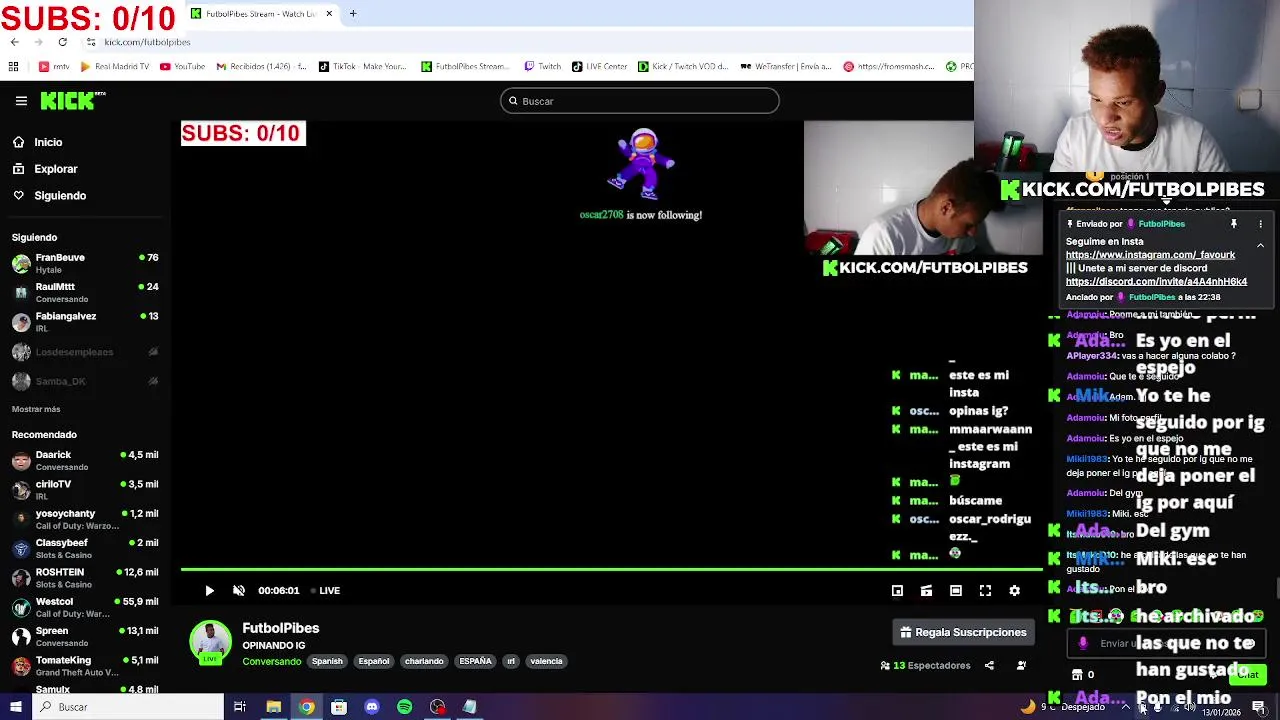Screen dimensions: 1280x720
Task: Open the Instagram link in pinned message
Action: pyautogui.click(x=1150, y=255)
